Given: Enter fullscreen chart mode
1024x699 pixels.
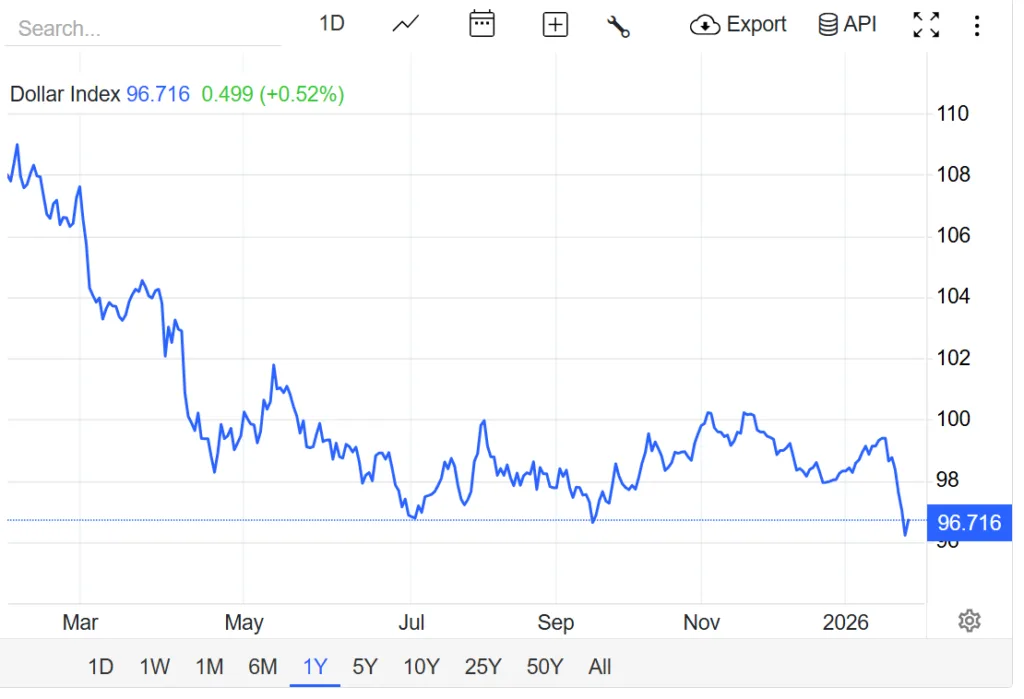Looking at the screenshot, I should 926,24.
